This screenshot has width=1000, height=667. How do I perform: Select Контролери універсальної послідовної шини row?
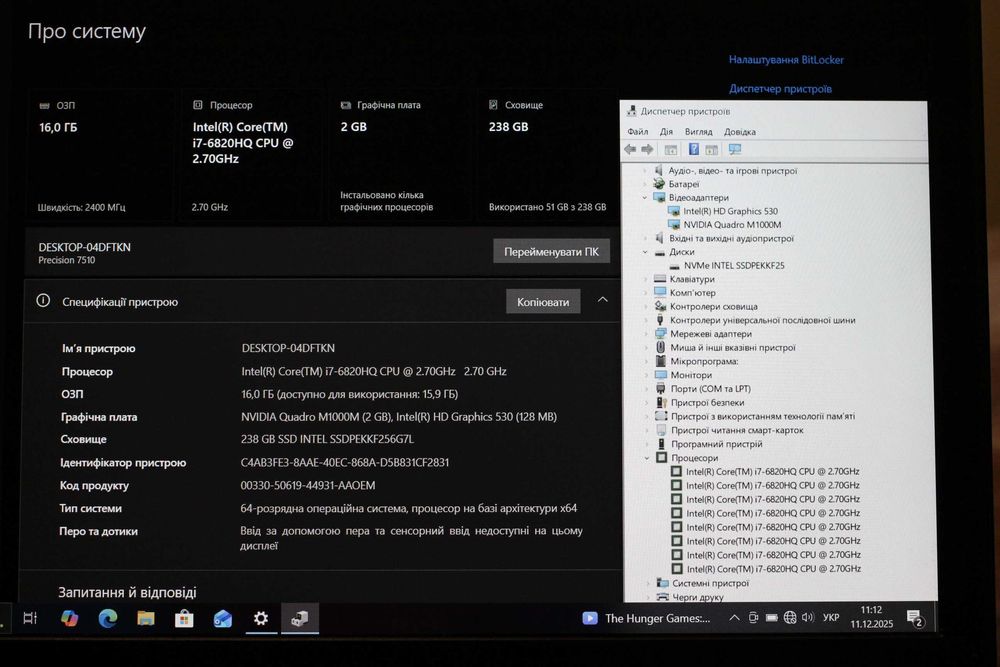click(x=763, y=320)
